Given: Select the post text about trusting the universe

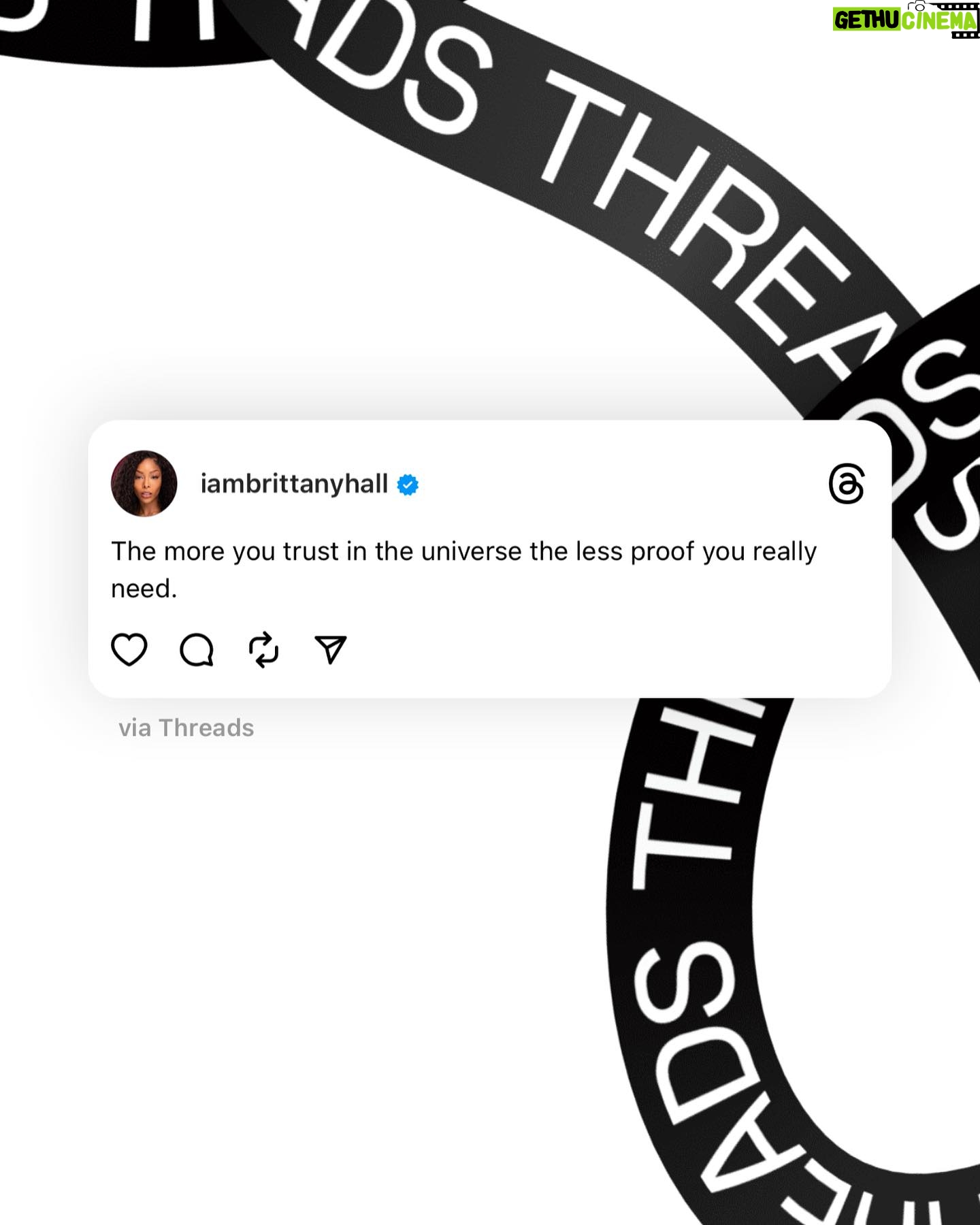Looking at the screenshot, I should click(x=463, y=570).
